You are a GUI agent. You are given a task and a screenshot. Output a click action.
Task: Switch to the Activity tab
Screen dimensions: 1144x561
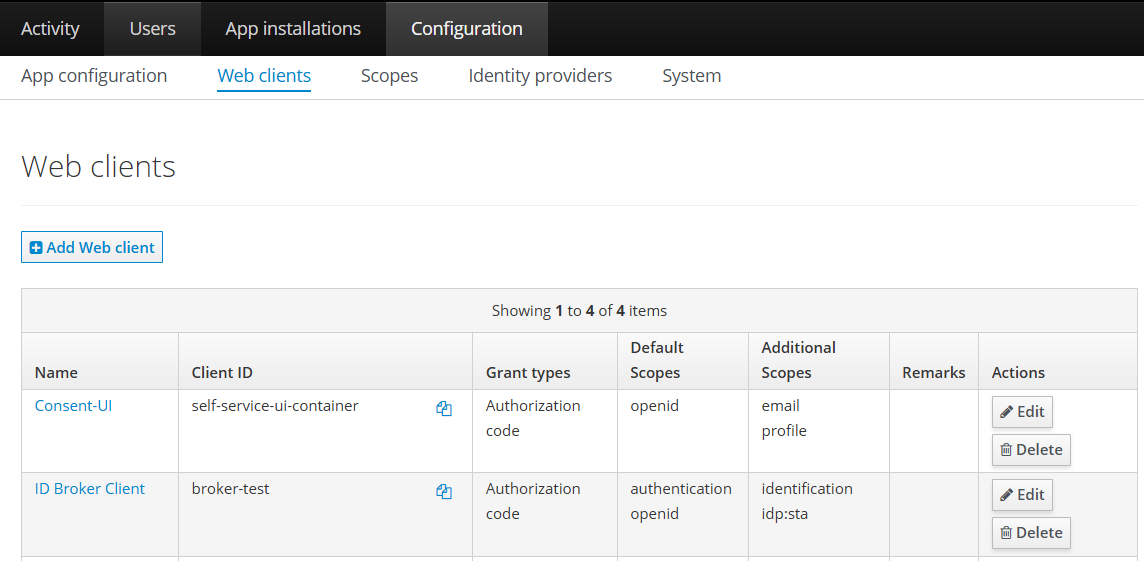pyautogui.click(x=50, y=28)
